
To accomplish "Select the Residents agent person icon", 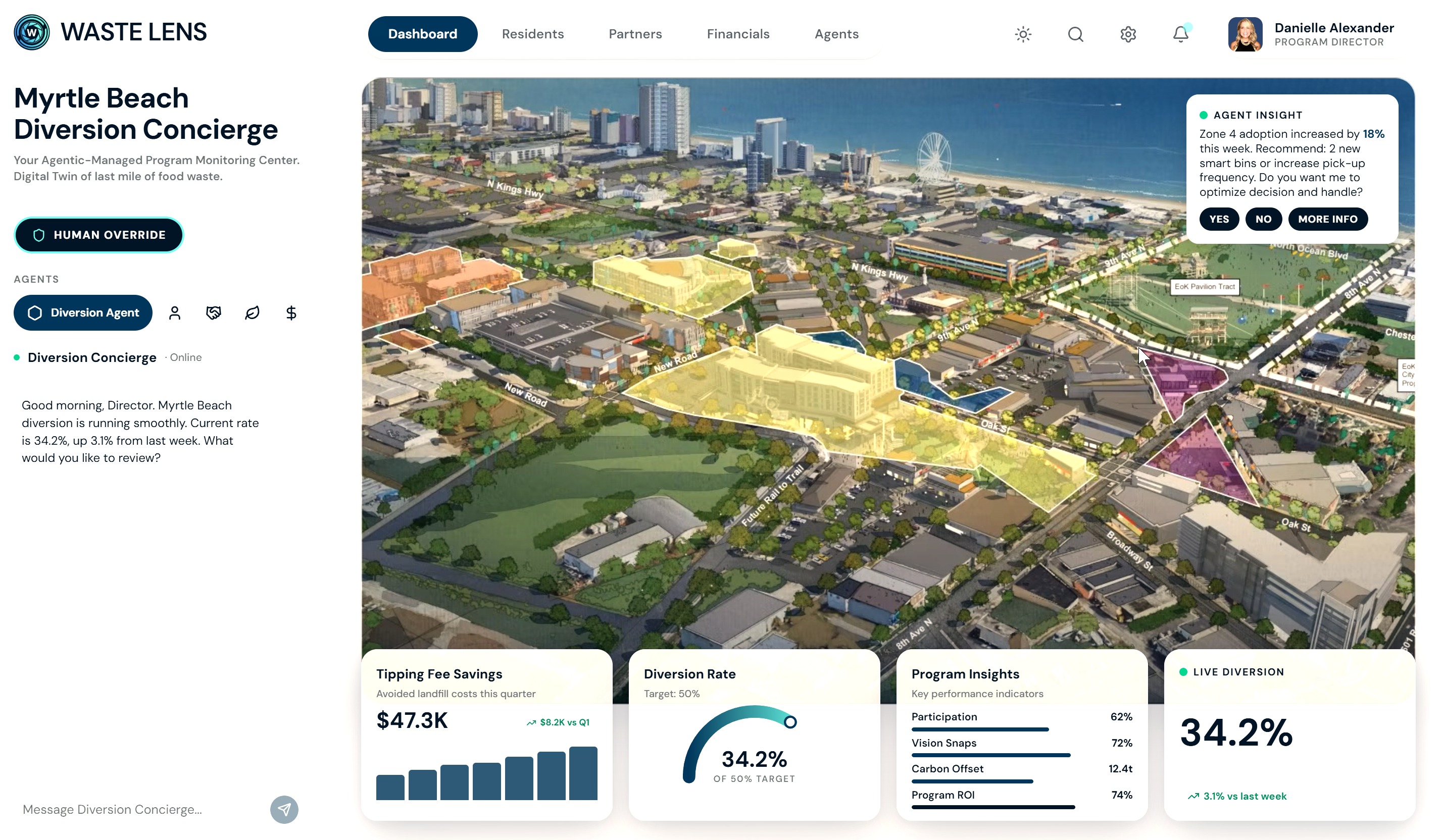I will click(175, 313).
